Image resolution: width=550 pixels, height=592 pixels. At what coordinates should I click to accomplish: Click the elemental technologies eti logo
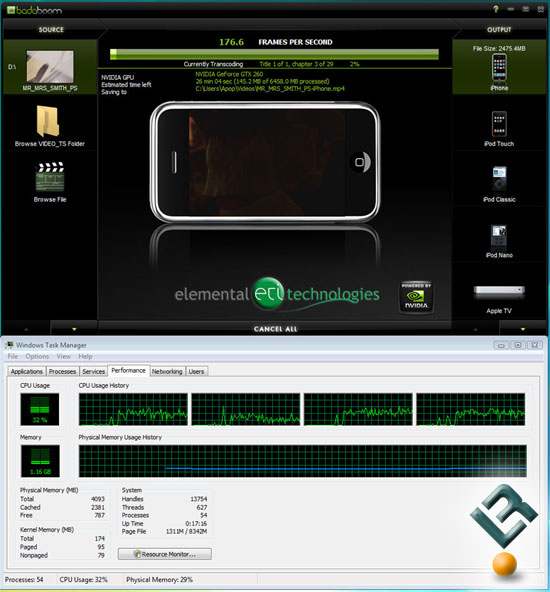tap(277, 294)
